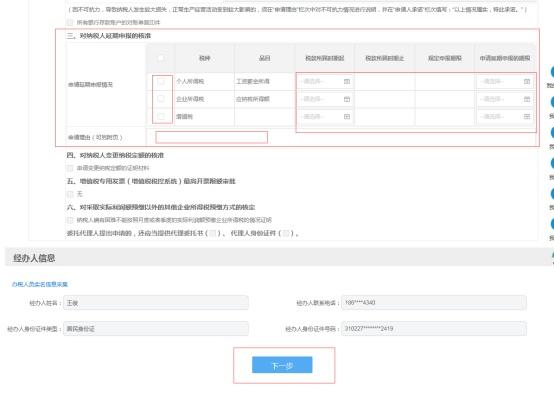Click section heading 四、对纳税人变更纳税定额的核准
This screenshot has height=394, width=554.
tap(115, 155)
